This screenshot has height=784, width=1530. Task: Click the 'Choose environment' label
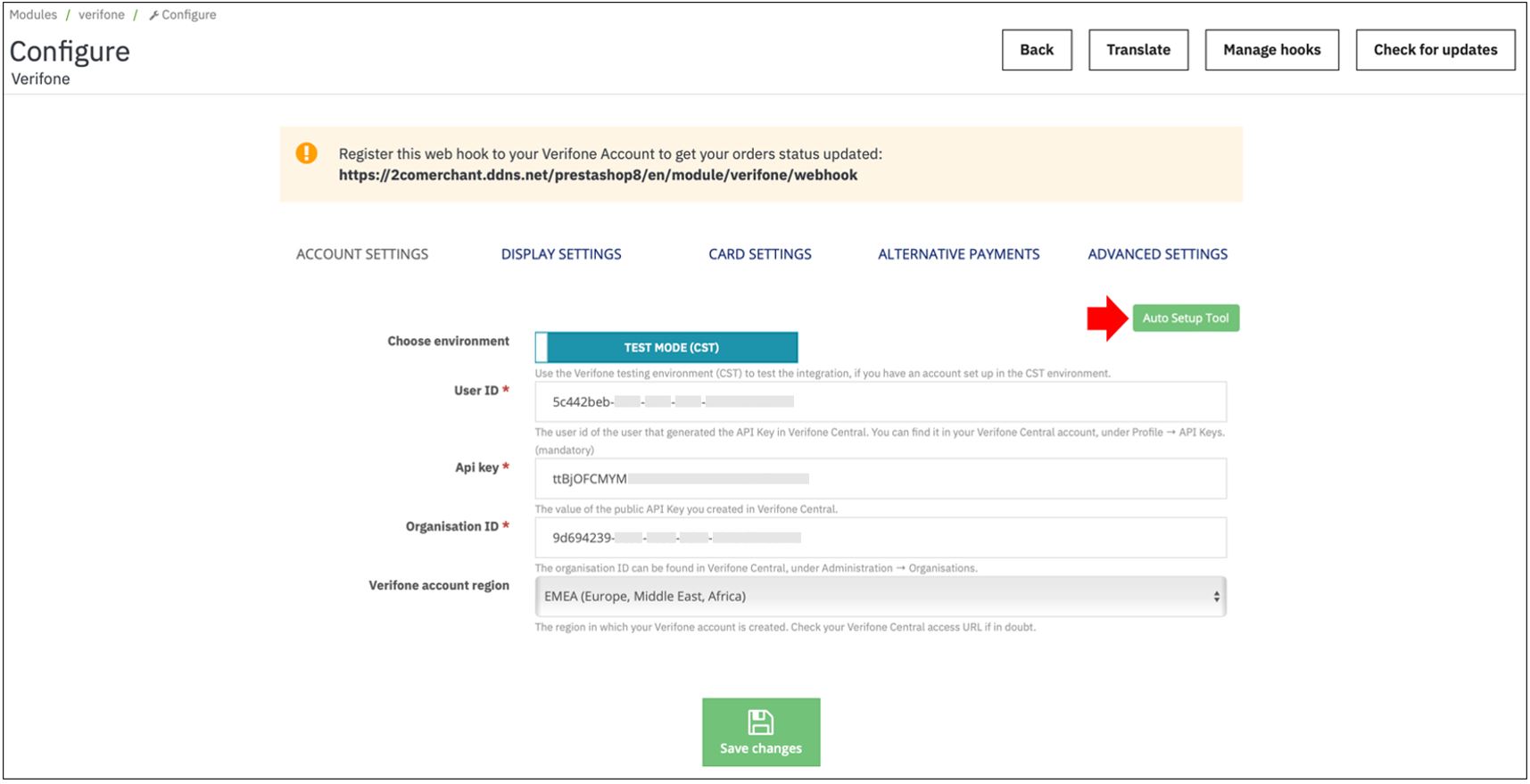448,342
